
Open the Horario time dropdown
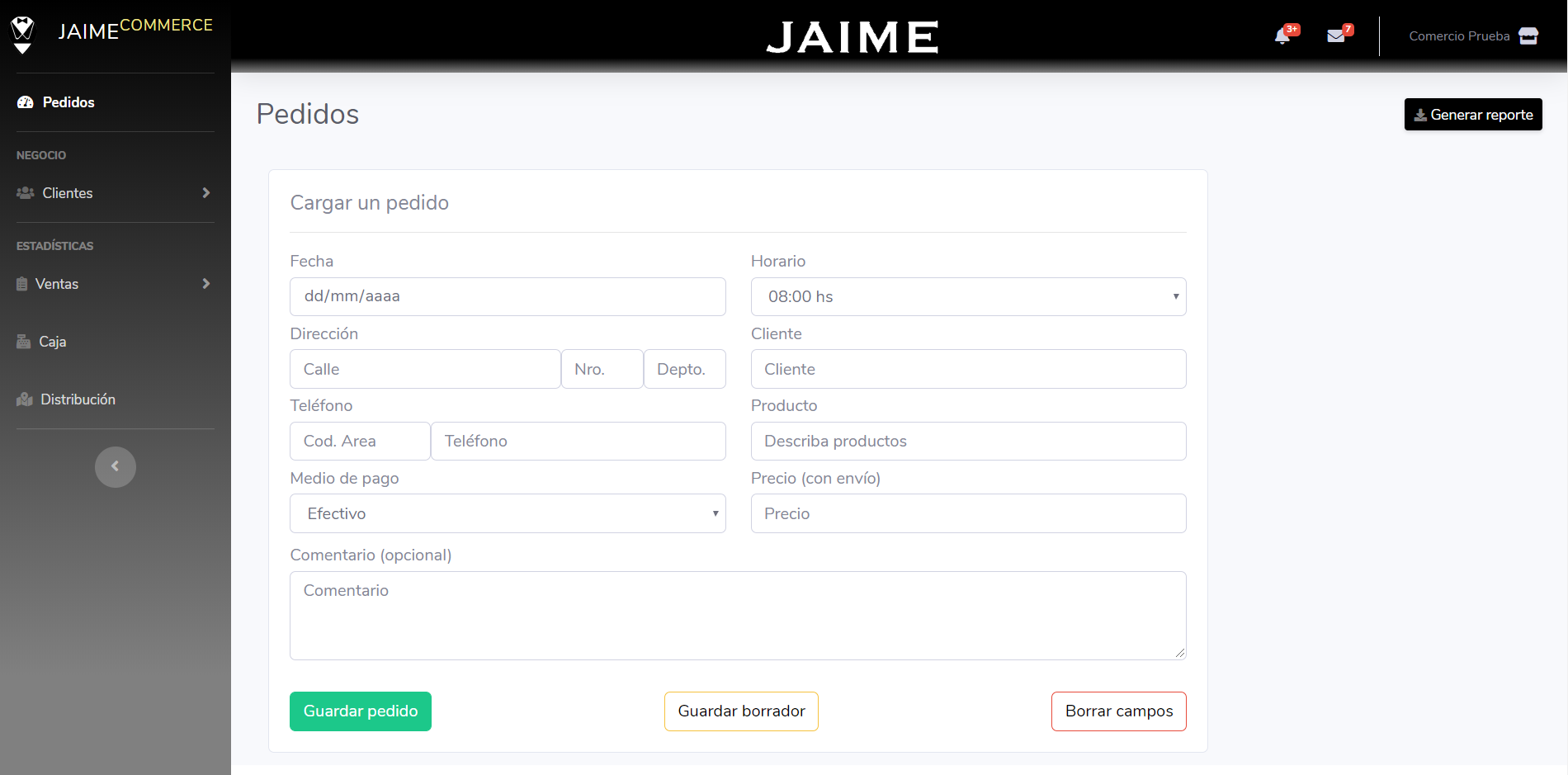click(968, 296)
